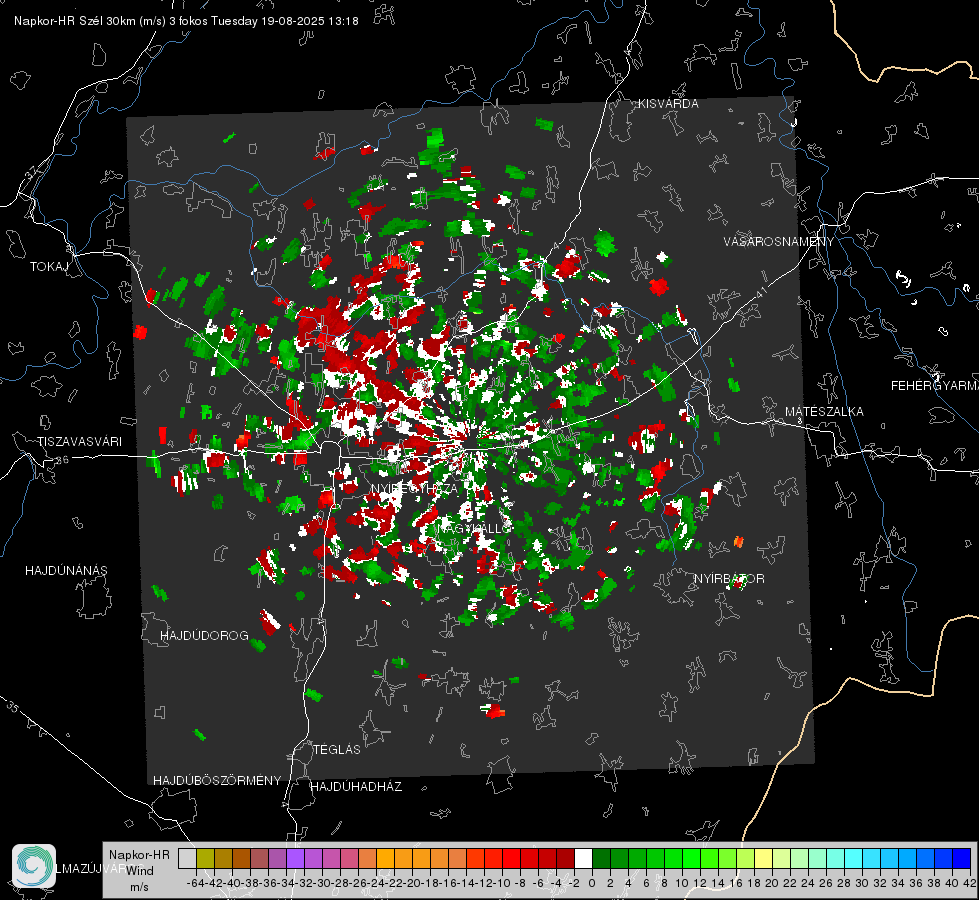Screen dimensions: 979x900
Task: Click the radar title text with date 19-08-2025
Action: 186,21
